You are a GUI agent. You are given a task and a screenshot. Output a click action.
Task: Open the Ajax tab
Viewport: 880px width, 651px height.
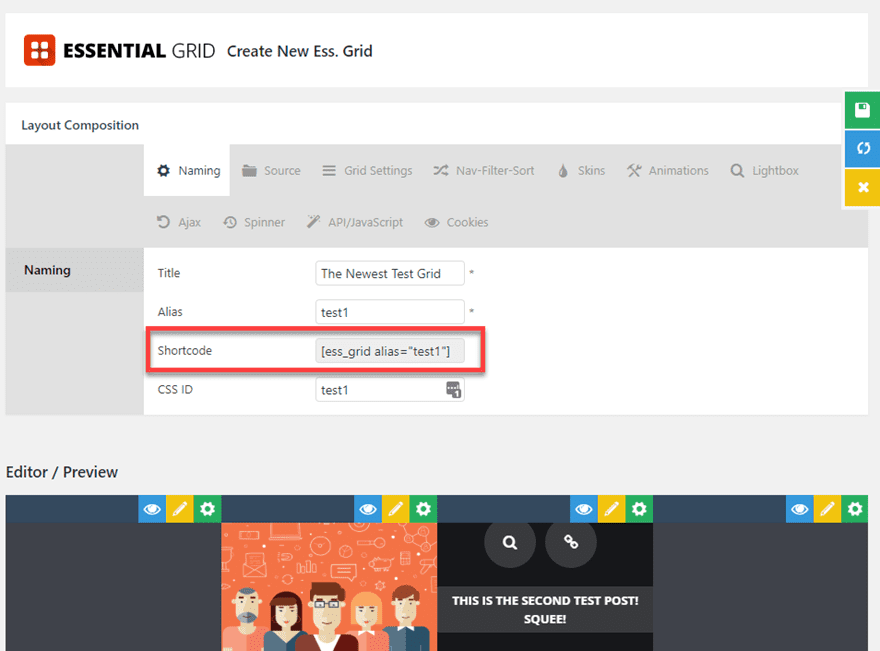pos(178,222)
